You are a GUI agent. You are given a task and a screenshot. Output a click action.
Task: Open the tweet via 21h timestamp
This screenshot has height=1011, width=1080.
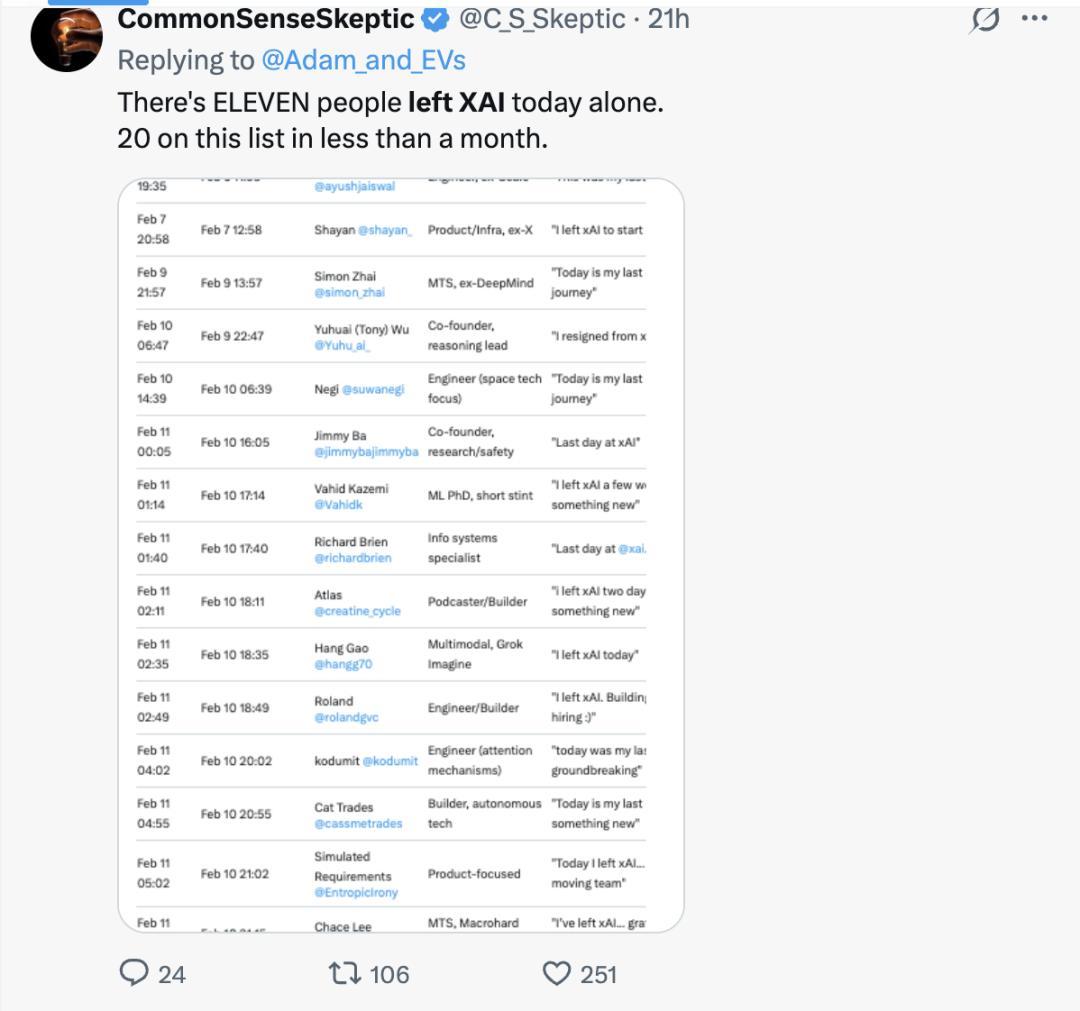point(669,18)
